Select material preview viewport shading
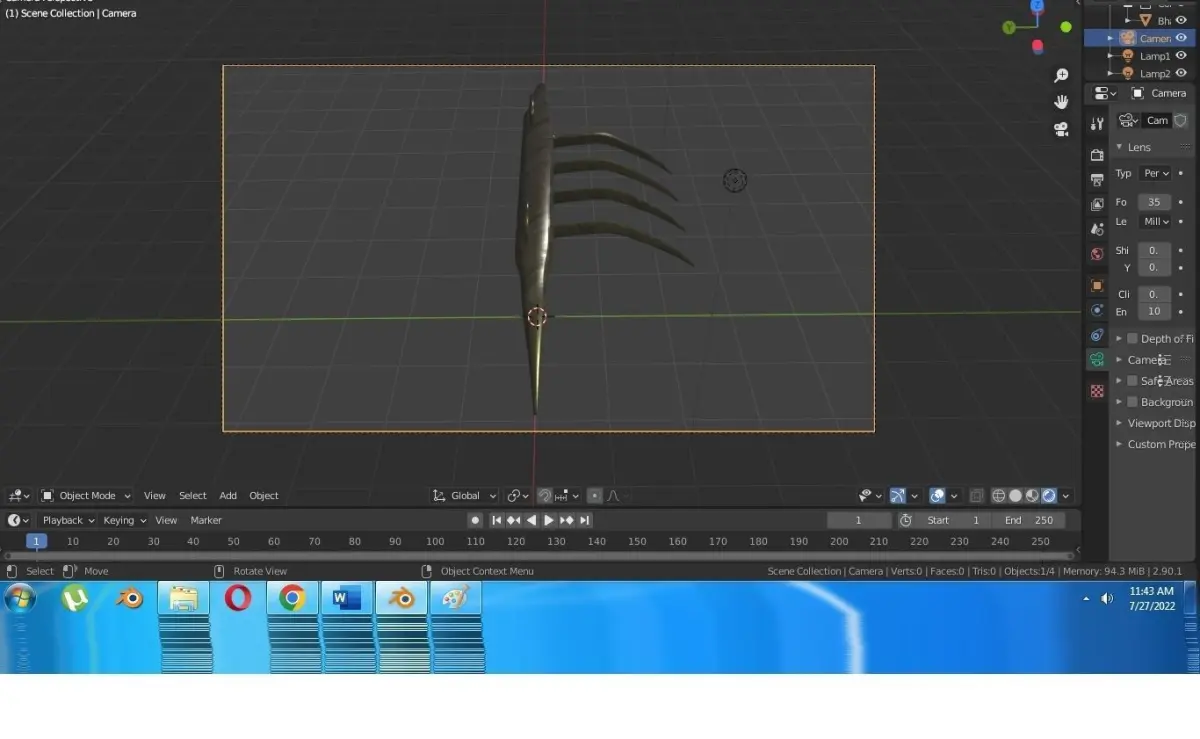 click(x=1032, y=496)
